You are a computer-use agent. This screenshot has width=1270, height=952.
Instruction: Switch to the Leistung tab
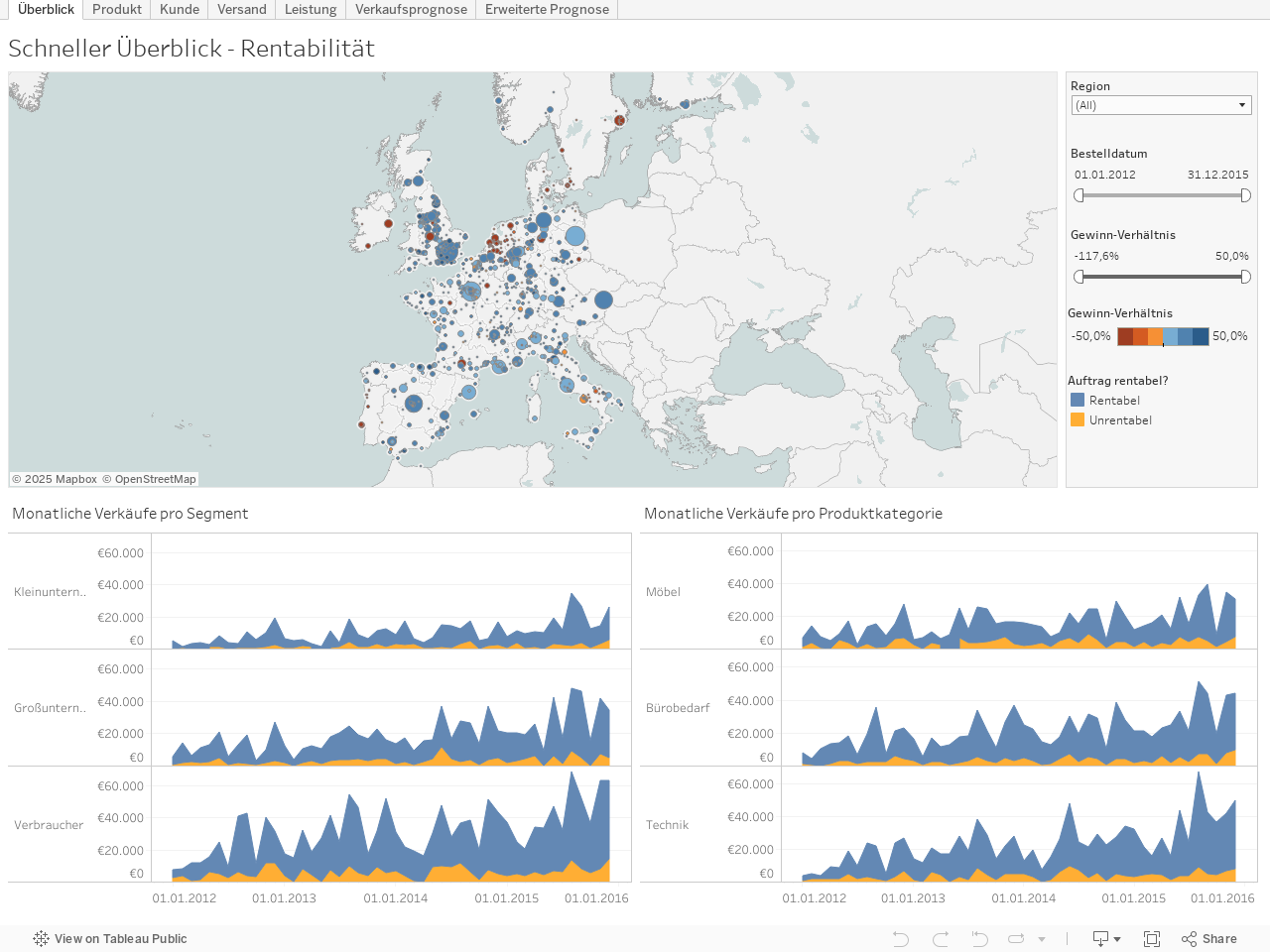point(311,9)
